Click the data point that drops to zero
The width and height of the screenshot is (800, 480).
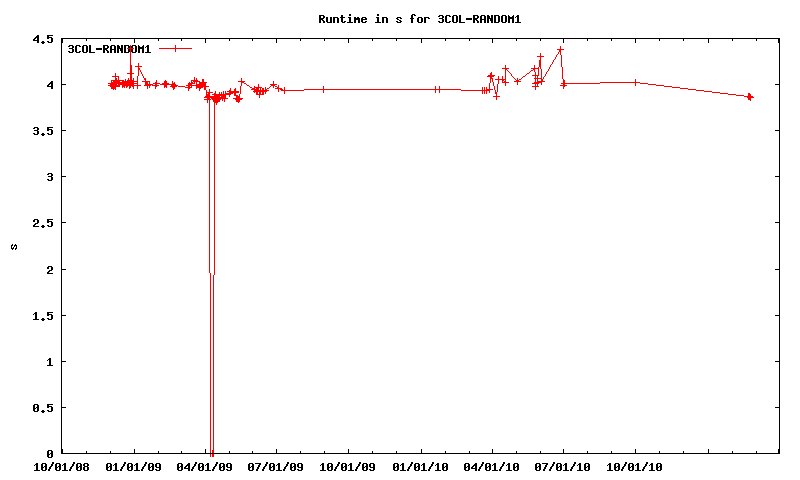coord(211,452)
